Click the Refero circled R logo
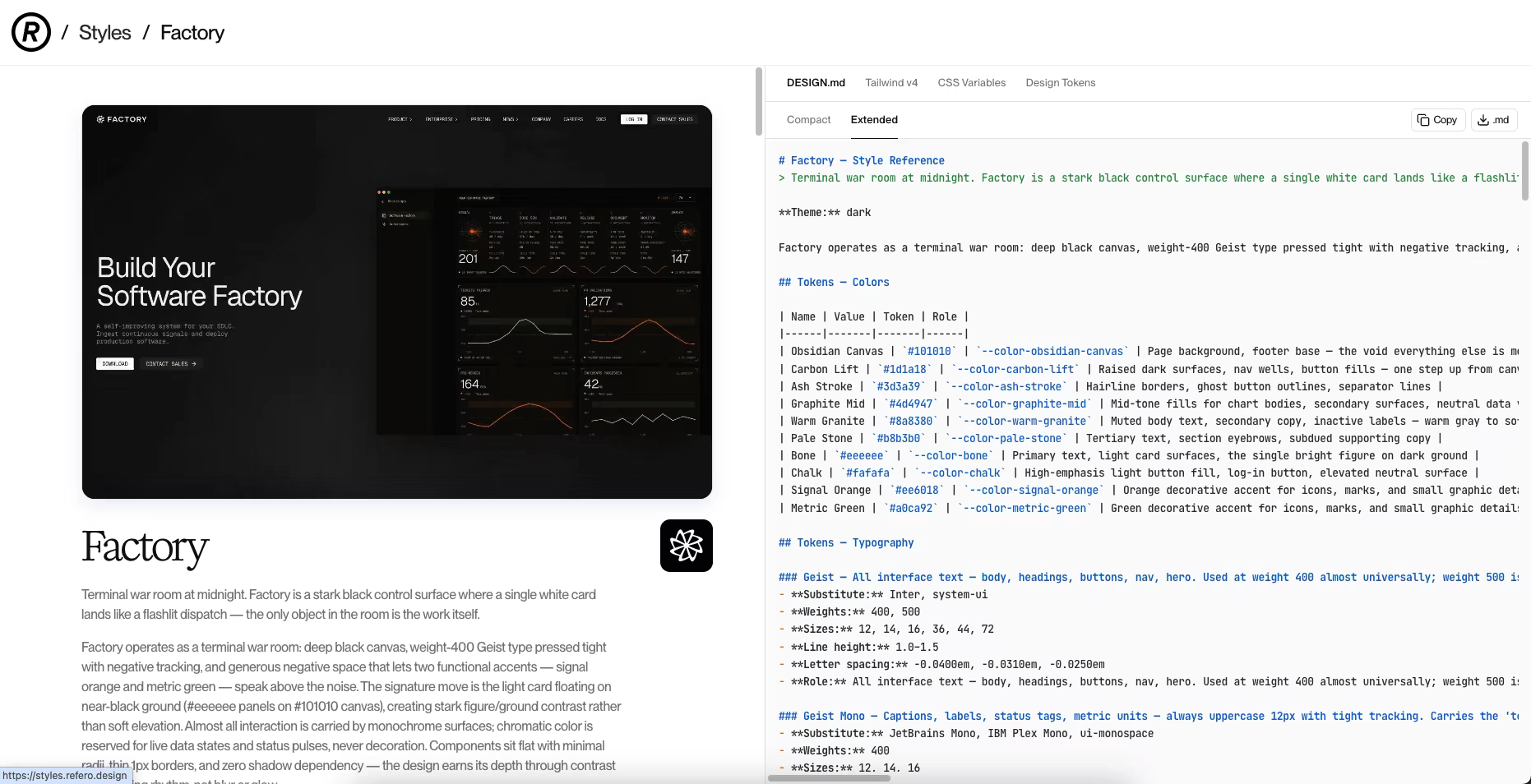This screenshot has width=1531, height=784. (x=31, y=32)
